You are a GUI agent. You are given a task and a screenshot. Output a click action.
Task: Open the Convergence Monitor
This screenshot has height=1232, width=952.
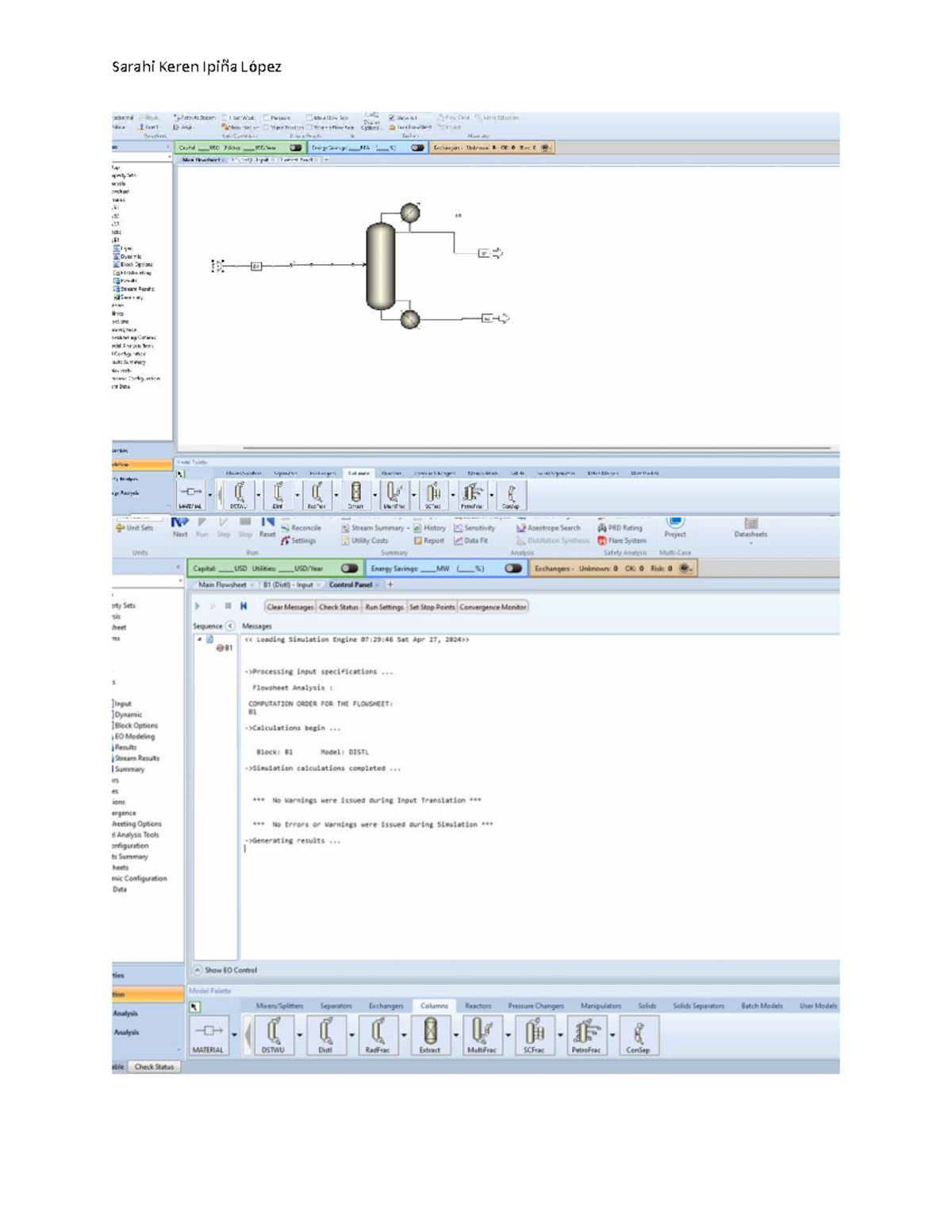493,607
